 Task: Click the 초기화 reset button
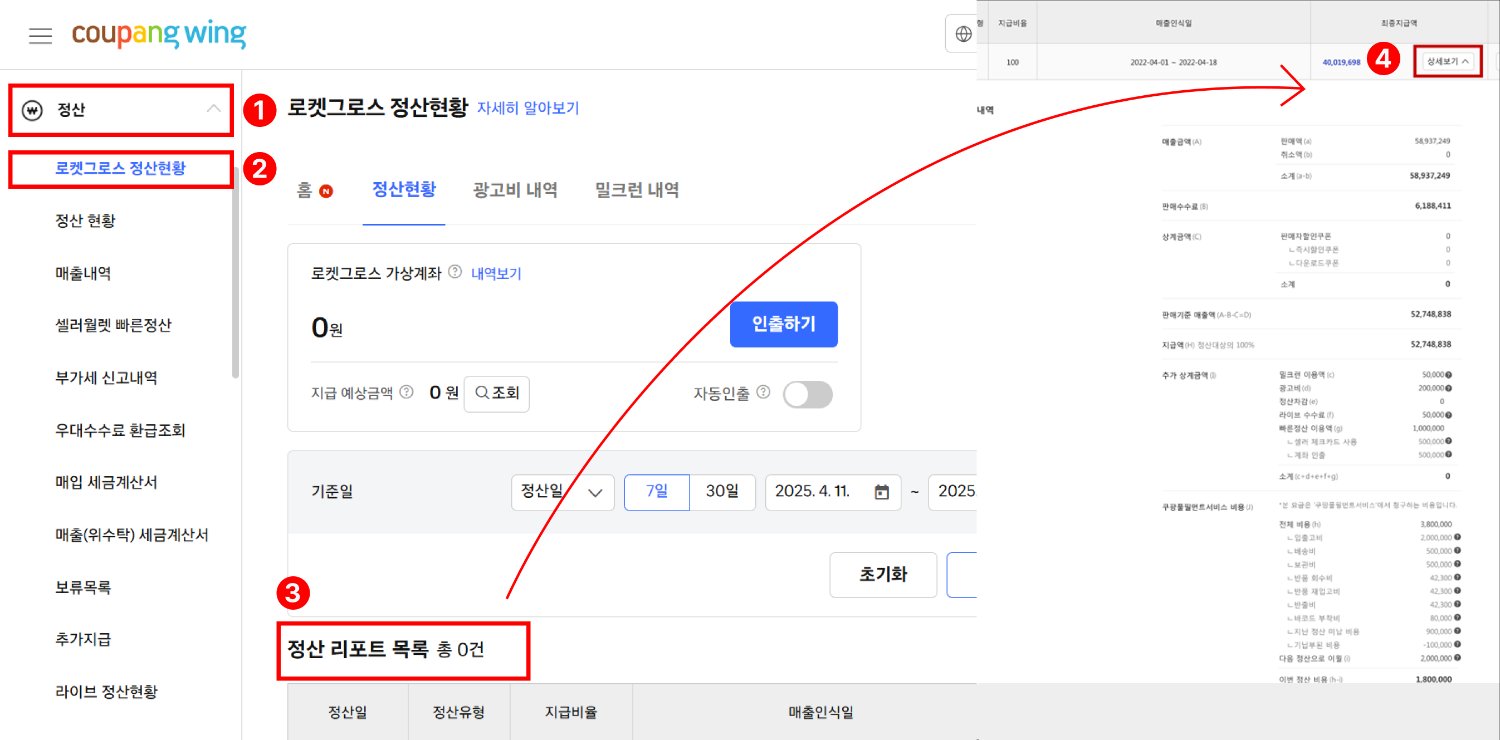[x=884, y=575]
